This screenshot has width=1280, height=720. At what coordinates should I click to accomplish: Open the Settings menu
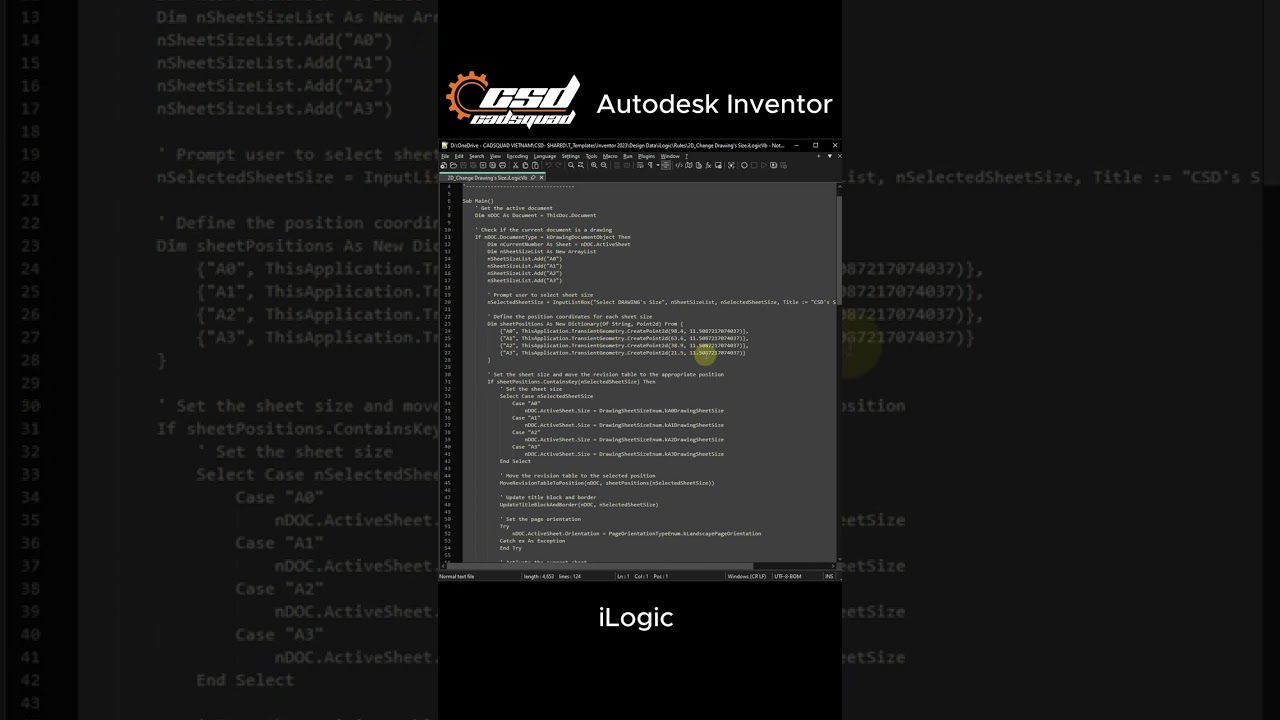[570, 156]
